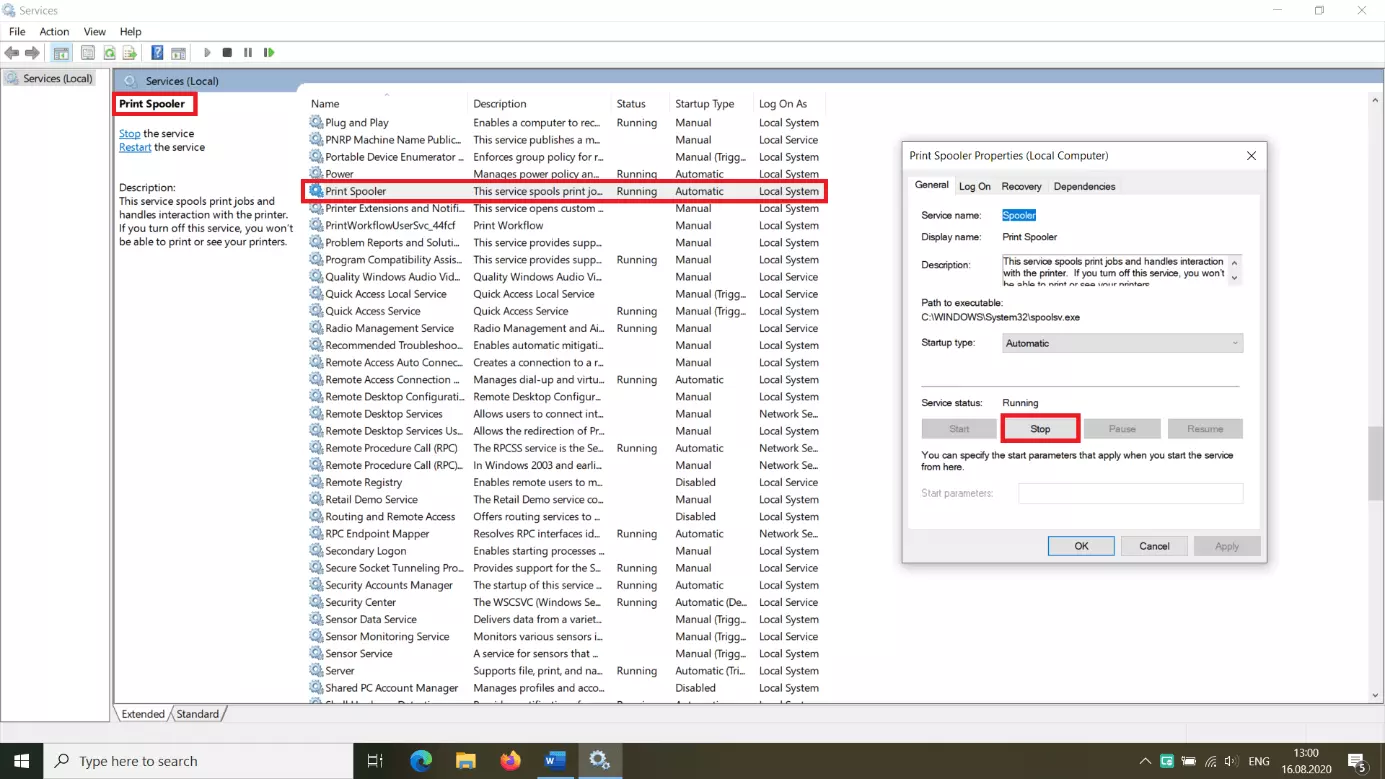The width and height of the screenshot is (1385, 779).
Task: Sort services by the Name column header
Action: [x=325, y=104]
